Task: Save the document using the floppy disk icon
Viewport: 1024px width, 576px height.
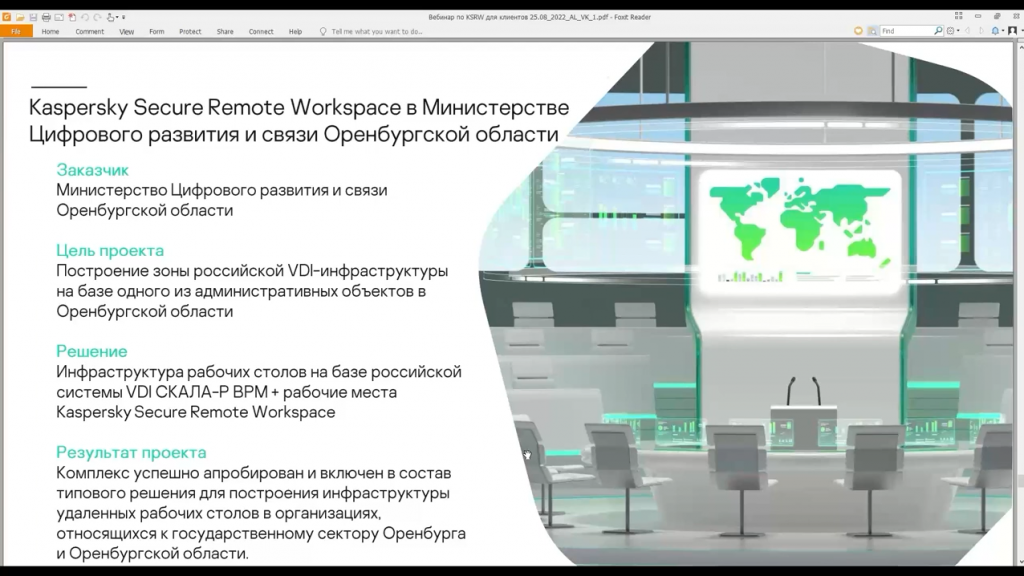Action: (x=33, y=17)
